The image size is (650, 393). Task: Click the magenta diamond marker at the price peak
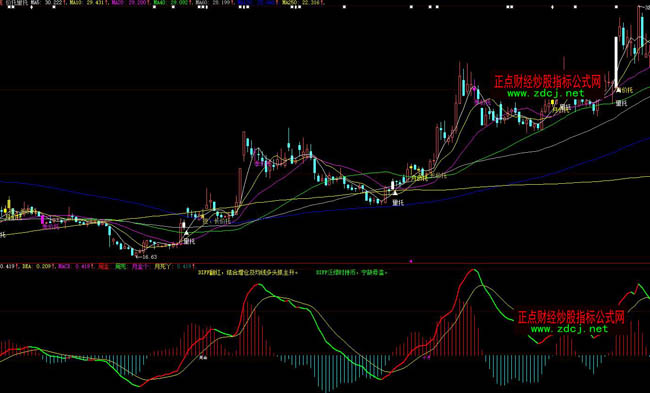475,88
